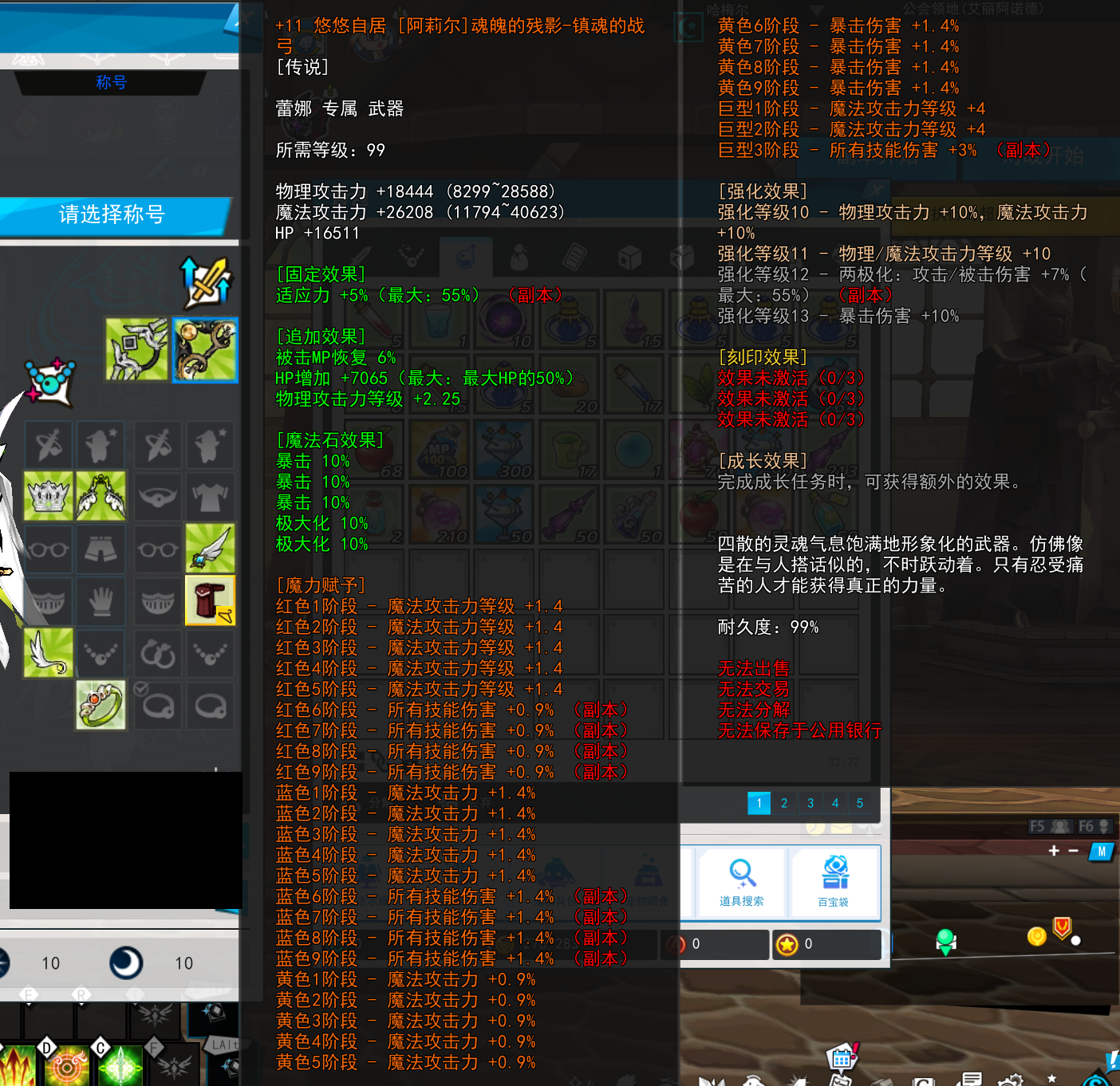Switch to the potion consumables inventory tab

click(465, 258)
